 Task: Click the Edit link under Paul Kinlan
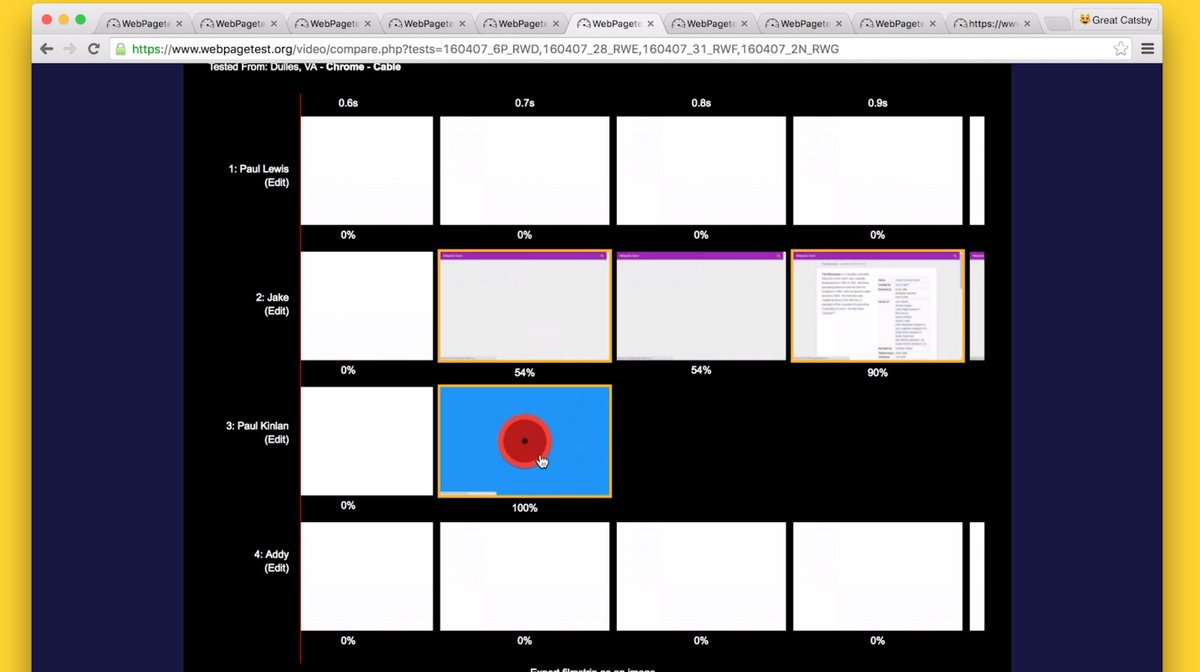coord(276,439)
